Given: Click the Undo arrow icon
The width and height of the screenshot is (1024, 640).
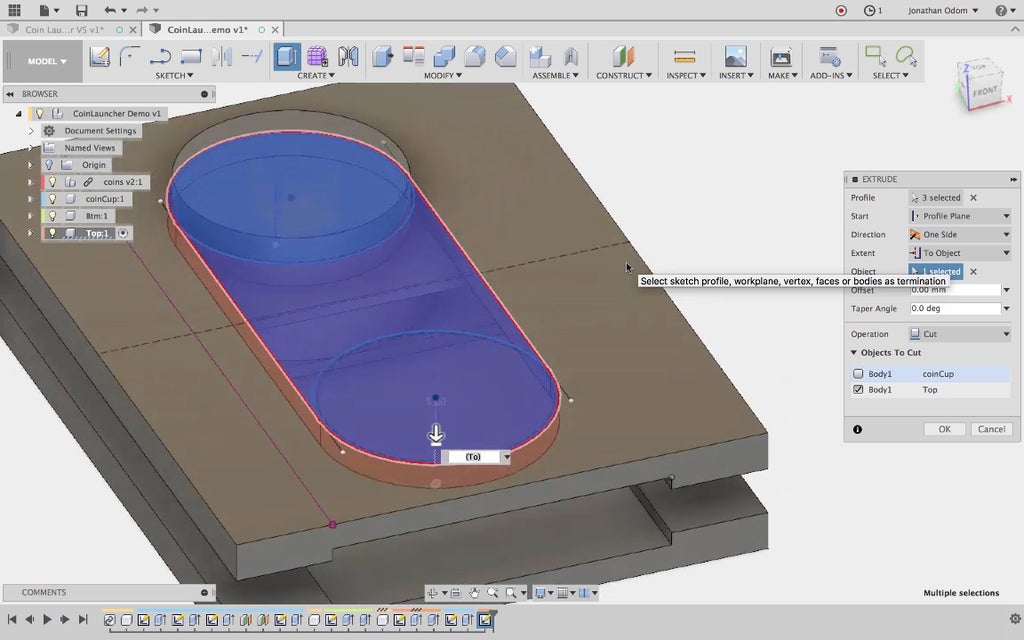Looking at the screenshot, I should click(110, 10).
